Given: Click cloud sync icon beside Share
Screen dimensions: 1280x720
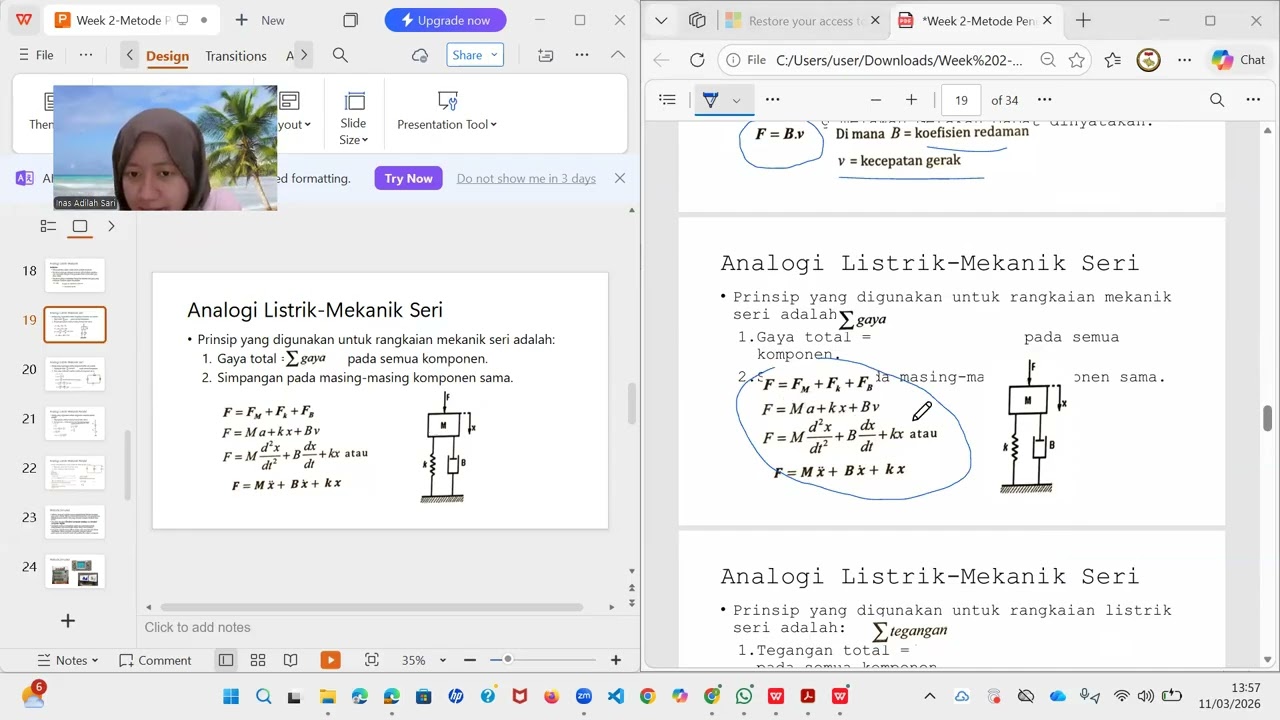Looking at the screenshot, I should pyautogui.click(x=420, y=56).
